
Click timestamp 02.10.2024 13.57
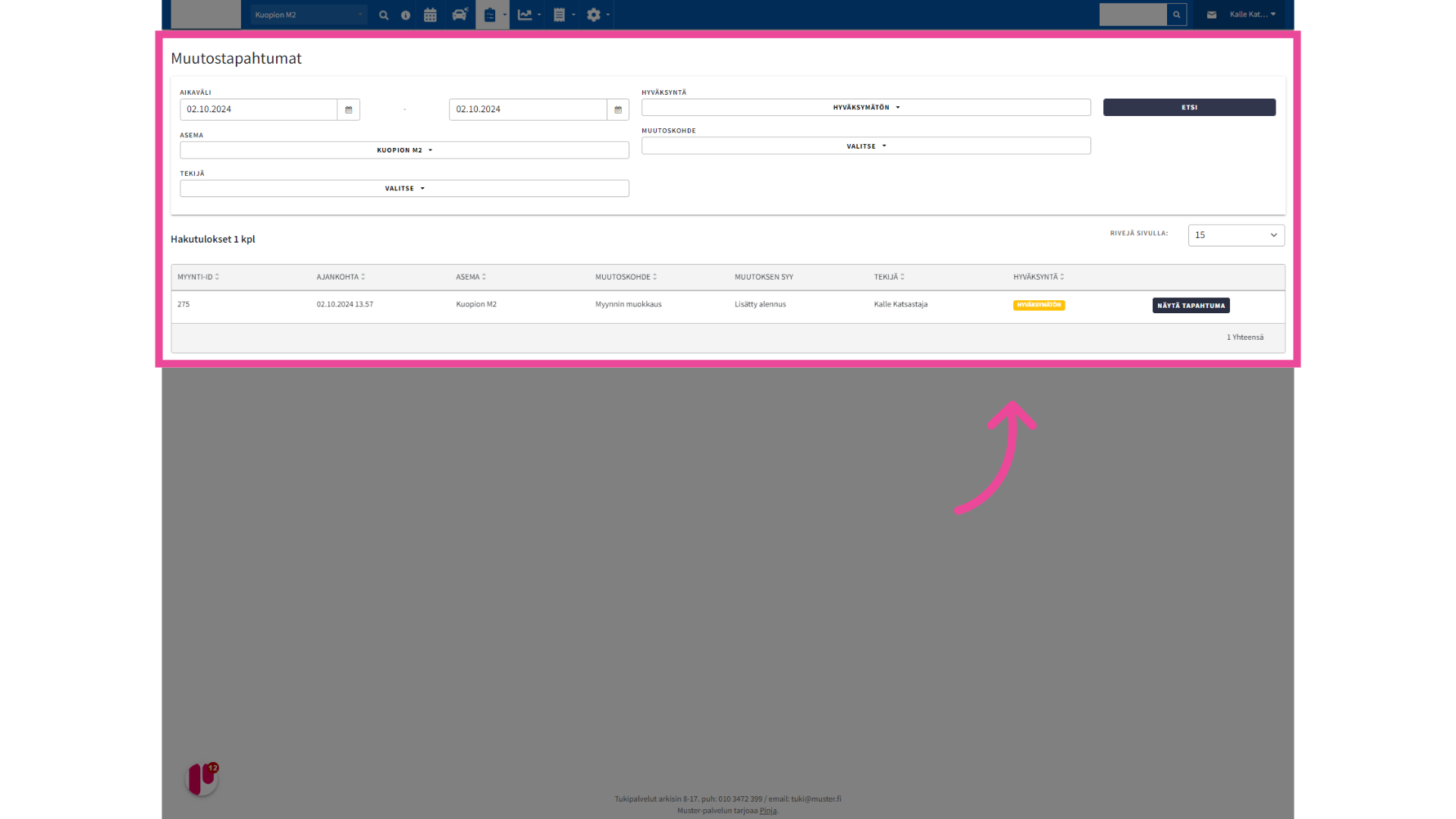pos(345,304)
